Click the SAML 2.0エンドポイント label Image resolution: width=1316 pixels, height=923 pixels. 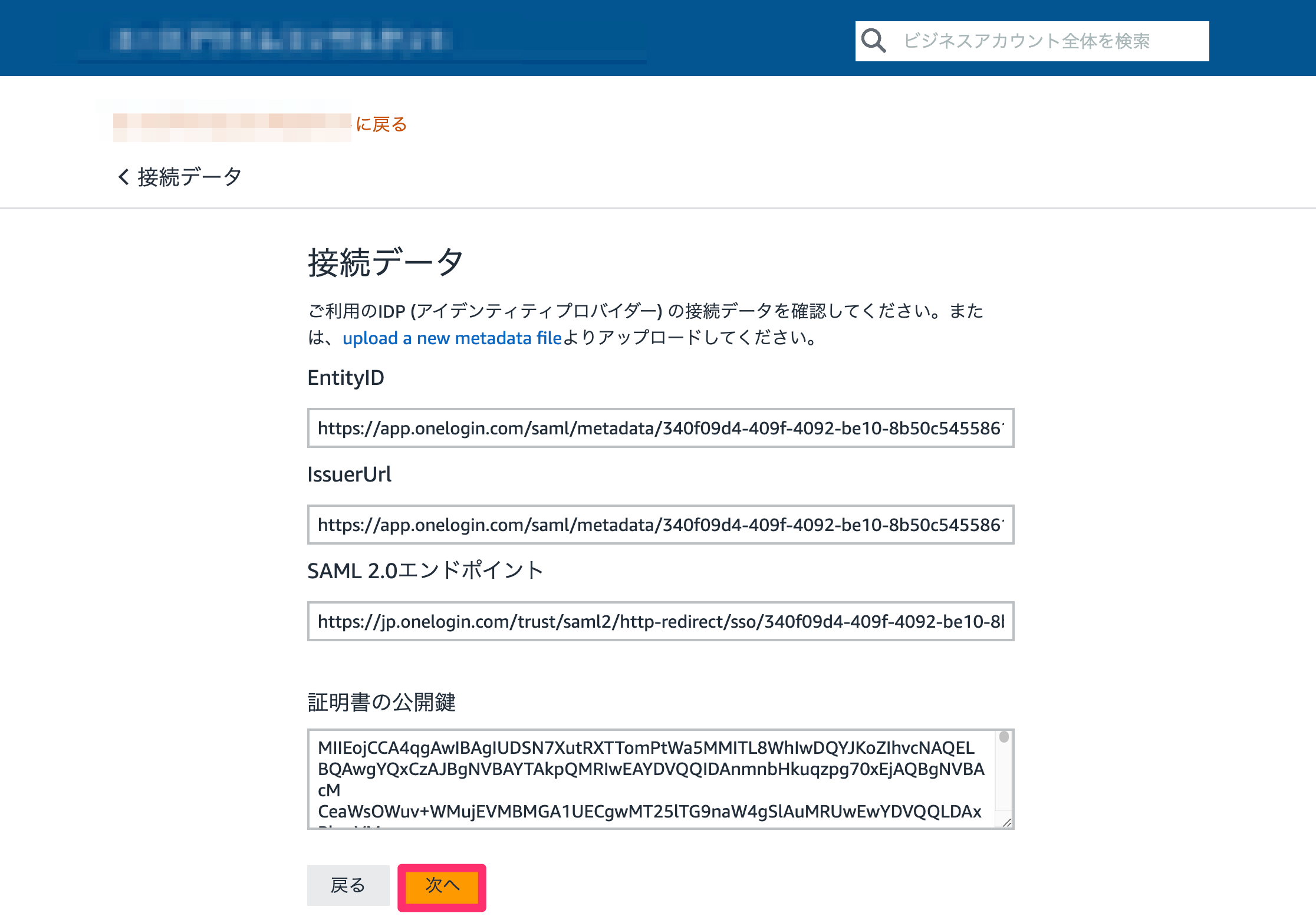coord(425,571)
